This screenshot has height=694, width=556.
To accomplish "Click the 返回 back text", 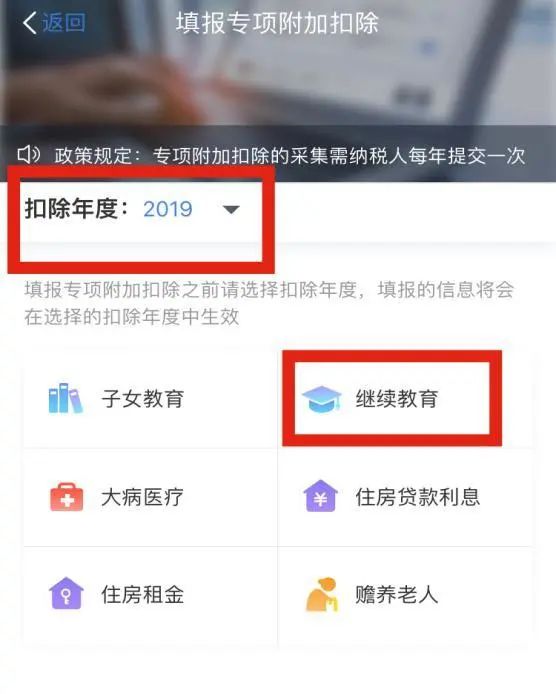I will pos(63,23).
